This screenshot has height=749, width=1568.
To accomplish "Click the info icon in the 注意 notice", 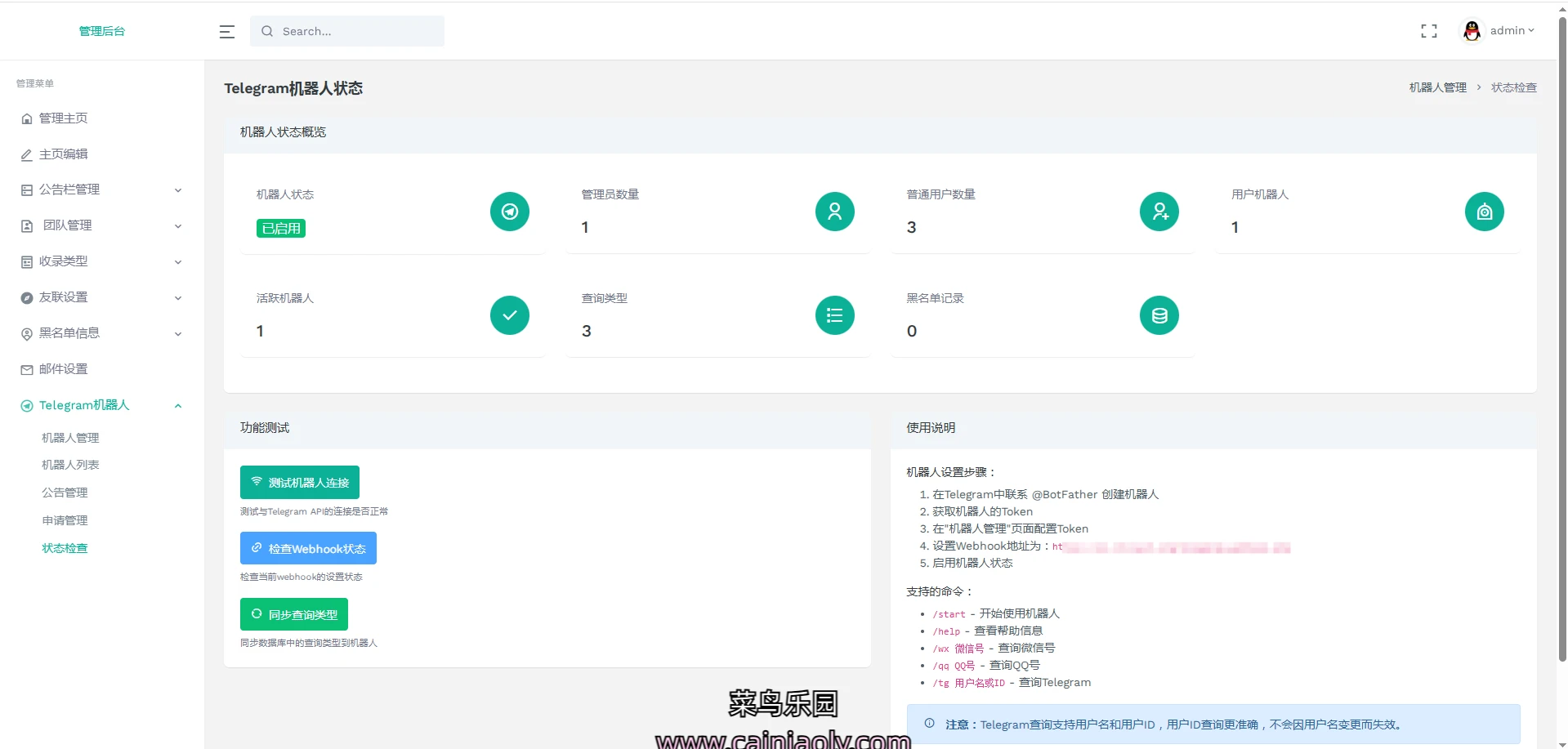I will coord(929,723).
